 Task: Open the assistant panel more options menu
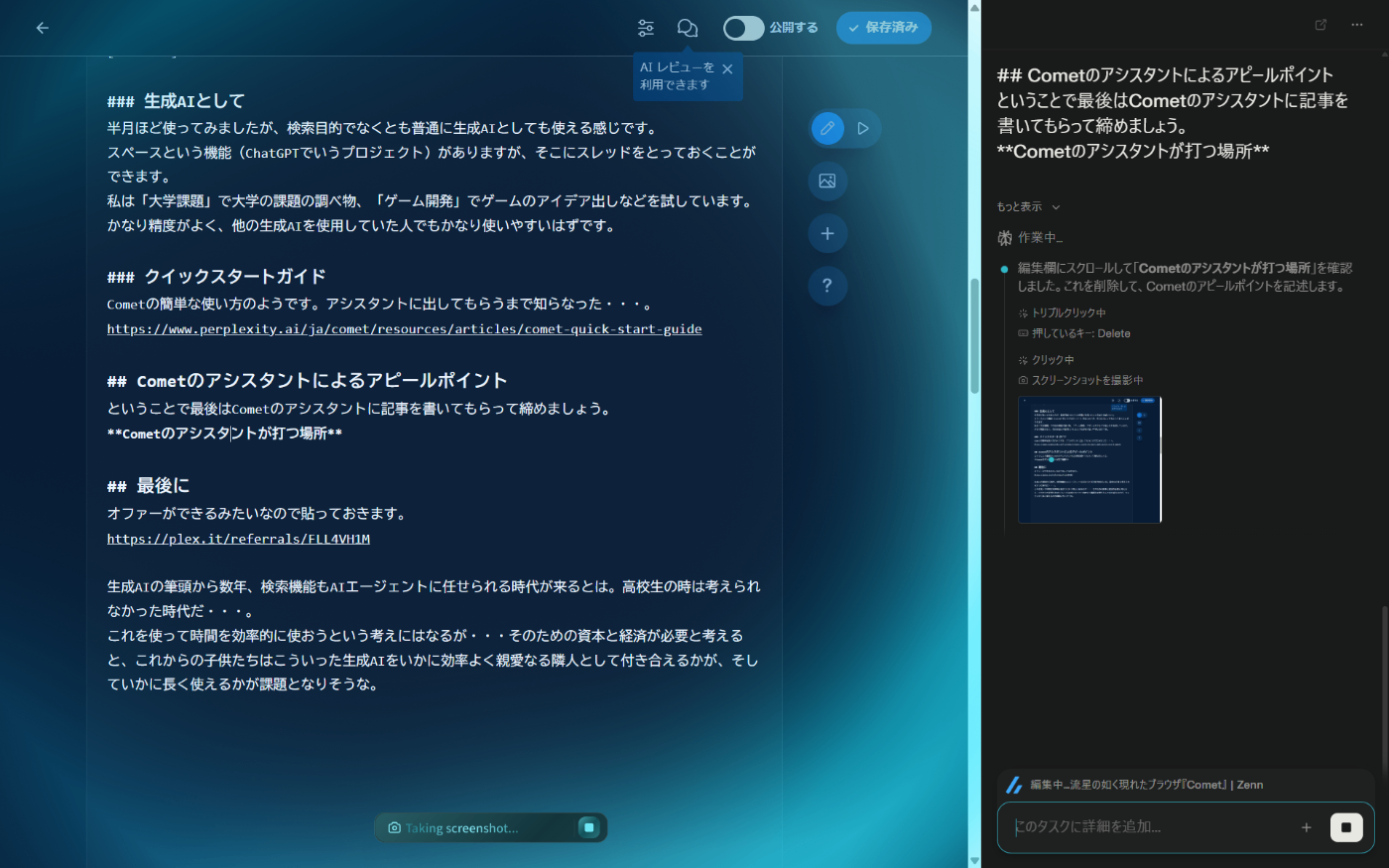click(x=1356, y=25)
